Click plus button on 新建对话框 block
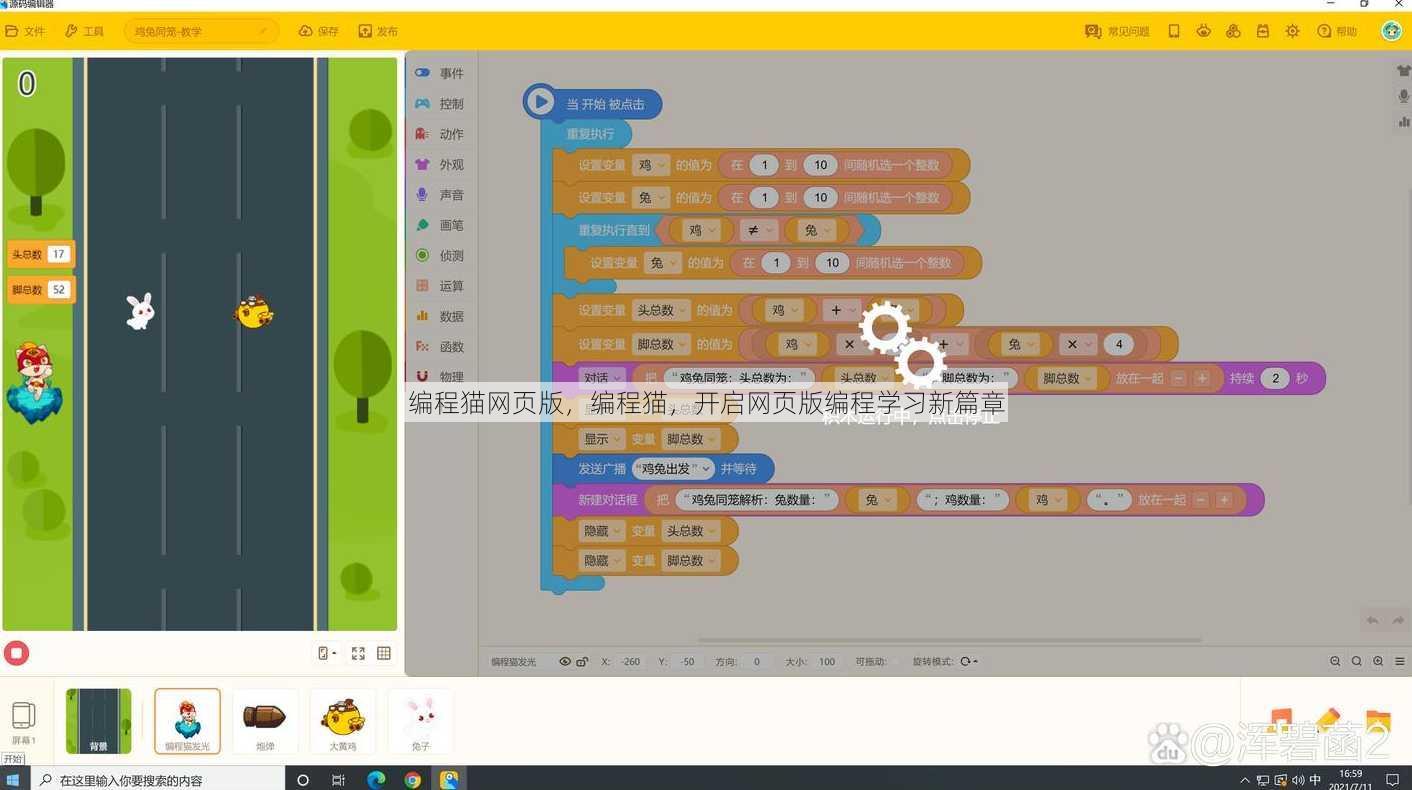This screenshot has height=790, width=1412. point(1223,500)
